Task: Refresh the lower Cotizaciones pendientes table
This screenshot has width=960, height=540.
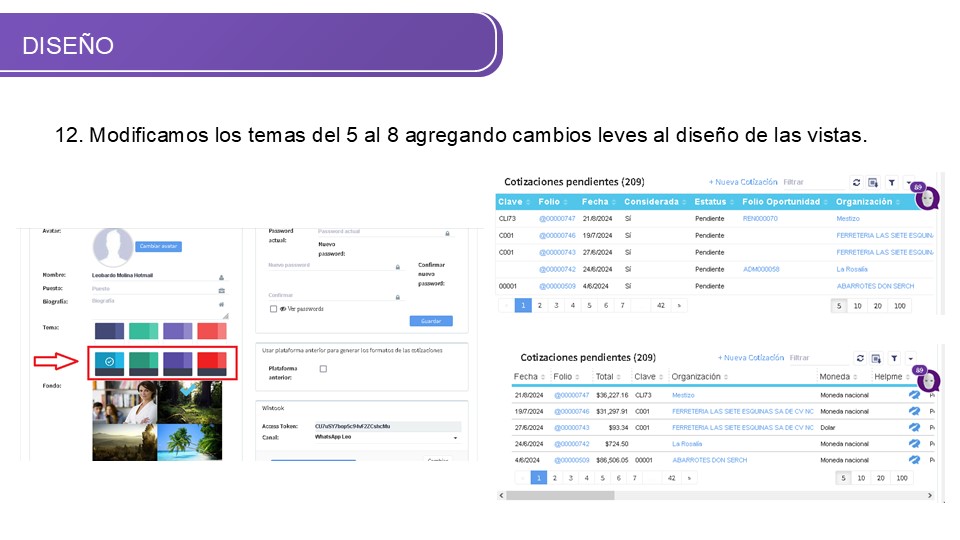Action: [x=860, y=358]
